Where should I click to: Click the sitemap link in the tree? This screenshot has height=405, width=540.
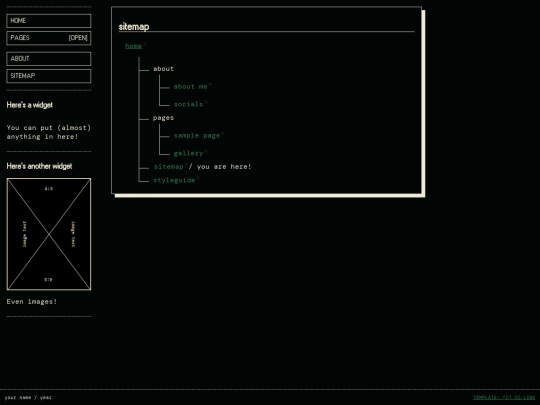[168, 167]
